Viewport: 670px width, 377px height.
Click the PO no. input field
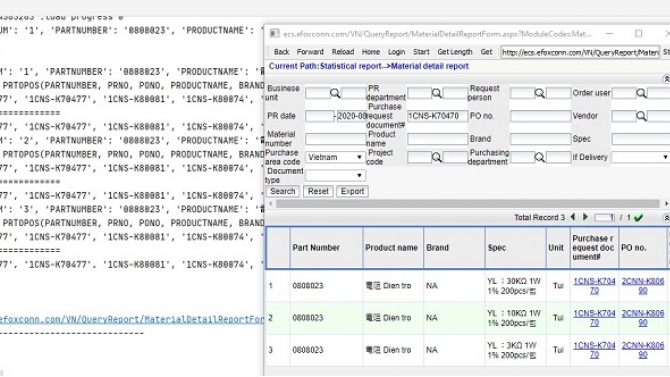(x=540, y=116)
